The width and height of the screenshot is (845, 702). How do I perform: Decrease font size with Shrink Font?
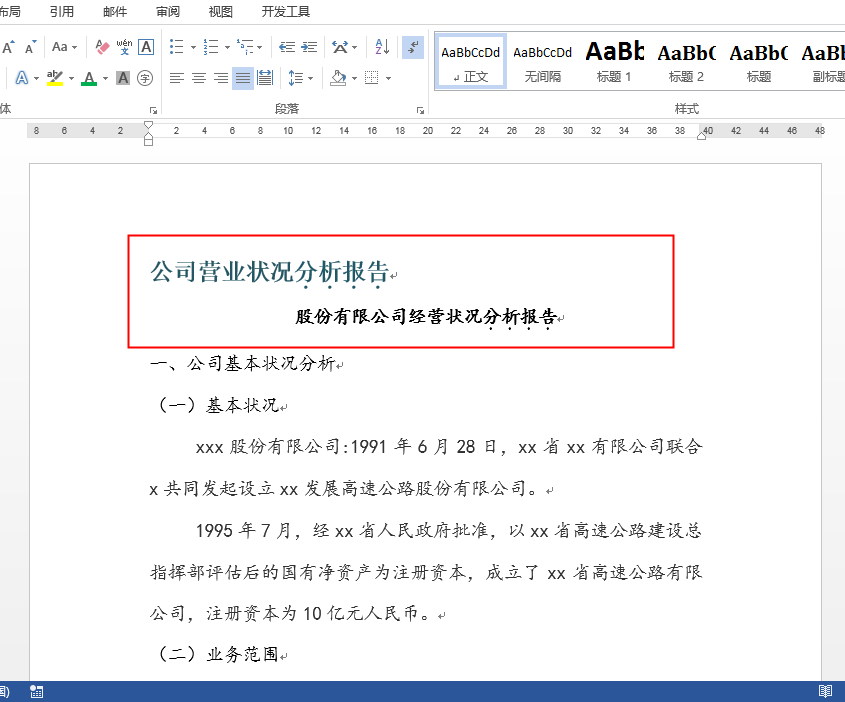(x=30, y=47)
